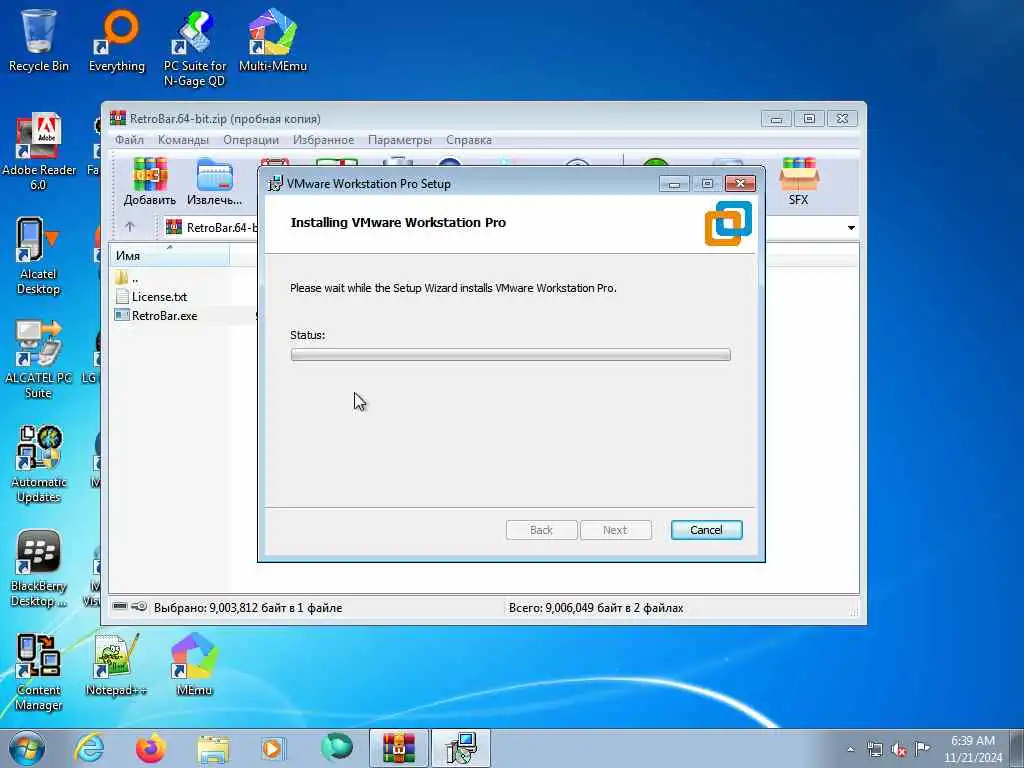Open the Команды menu in WinRAR

[x=183, y=140]
